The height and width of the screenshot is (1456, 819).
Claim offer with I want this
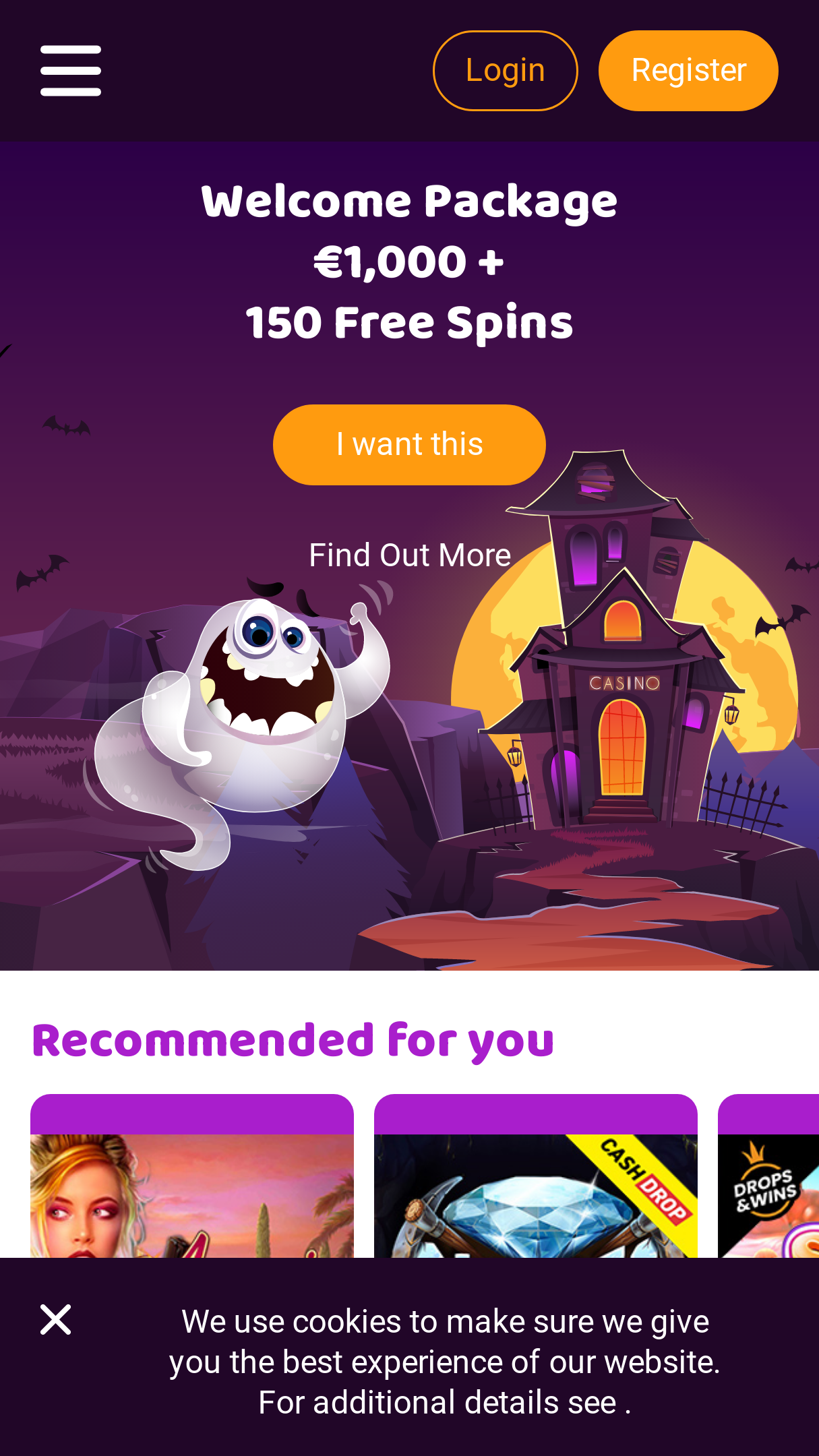point(409,445)
